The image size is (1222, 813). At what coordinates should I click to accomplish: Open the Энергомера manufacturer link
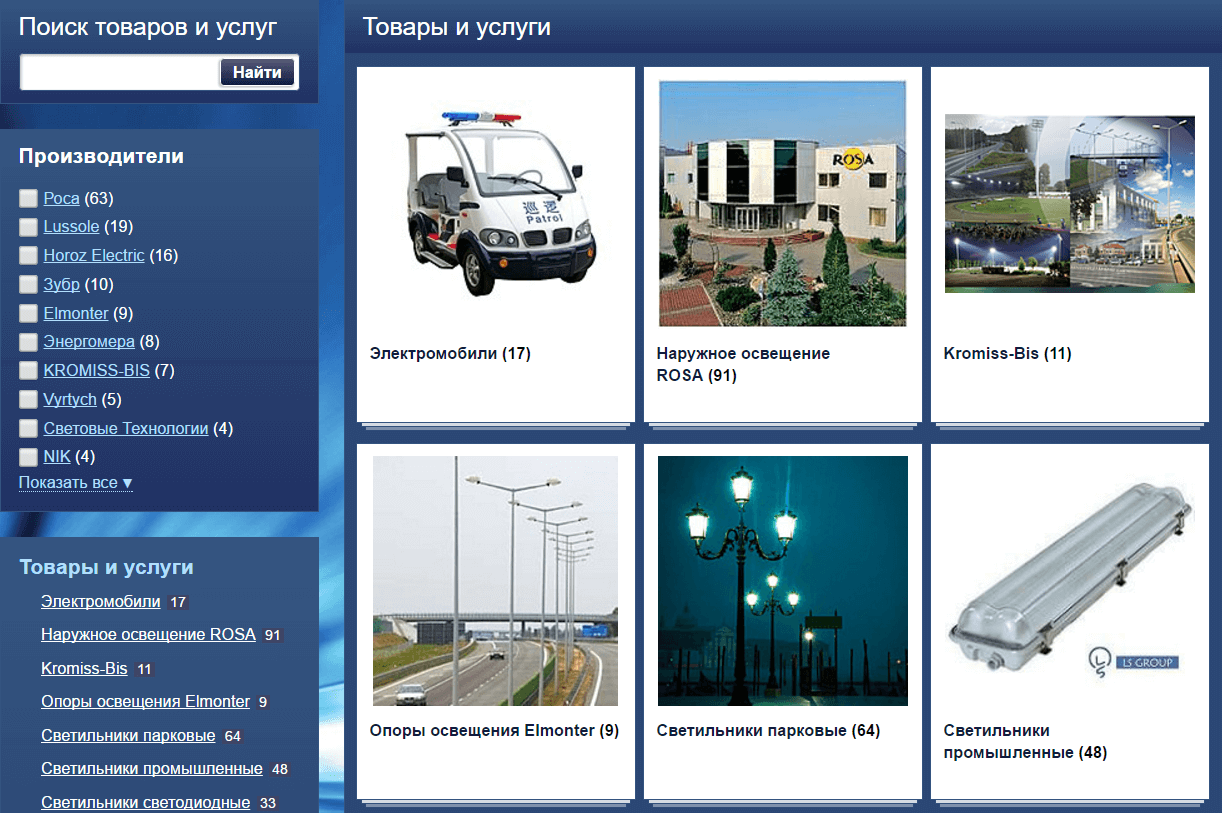pos(89,342)
